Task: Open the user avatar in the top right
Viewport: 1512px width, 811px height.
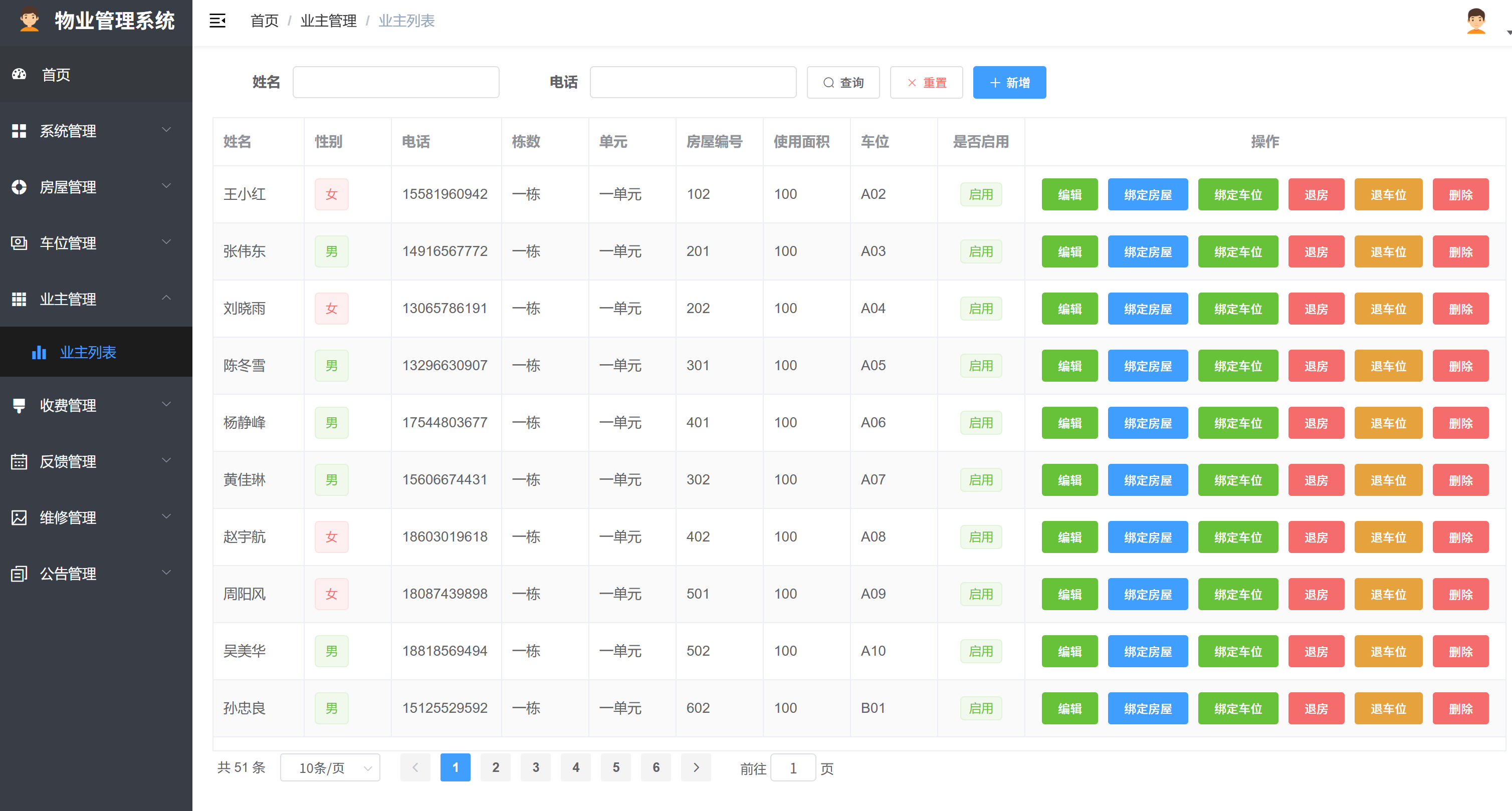Action: (x=1475, y=21)
